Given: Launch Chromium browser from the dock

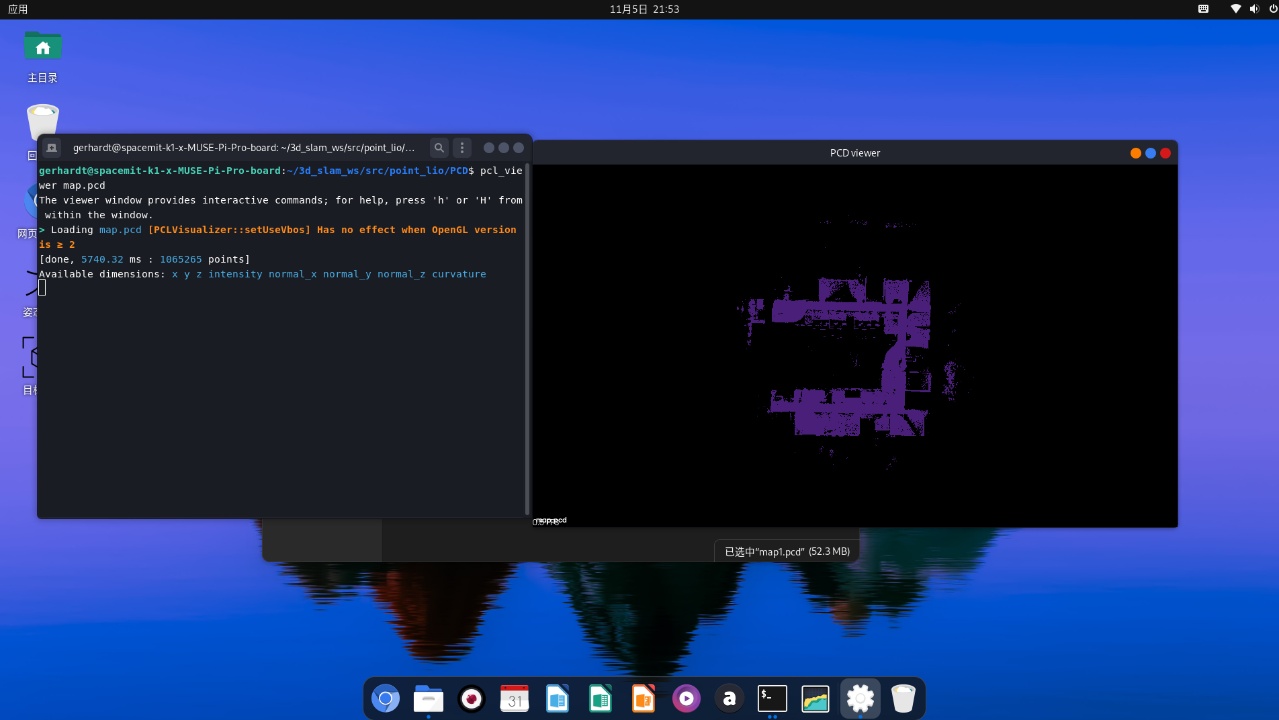Looking at the screenshot, I should 385,698.
